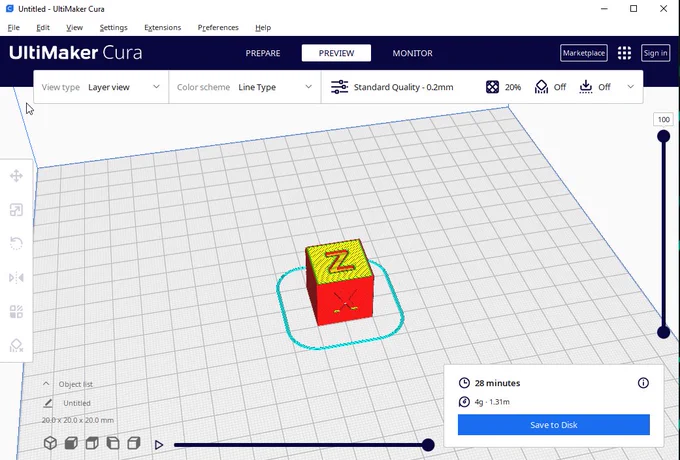Viewport: 680px width, 460px height.
Task: Click the layer number field showing 100
Action: [664, 120]
